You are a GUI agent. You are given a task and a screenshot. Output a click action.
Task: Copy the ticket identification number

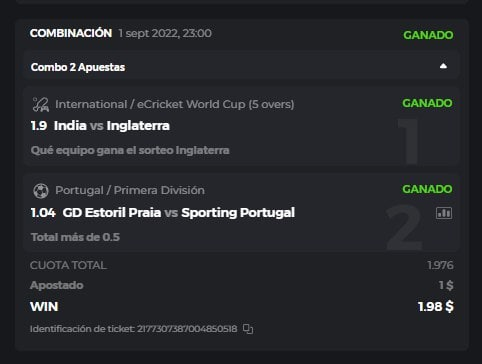coord(248,329)
